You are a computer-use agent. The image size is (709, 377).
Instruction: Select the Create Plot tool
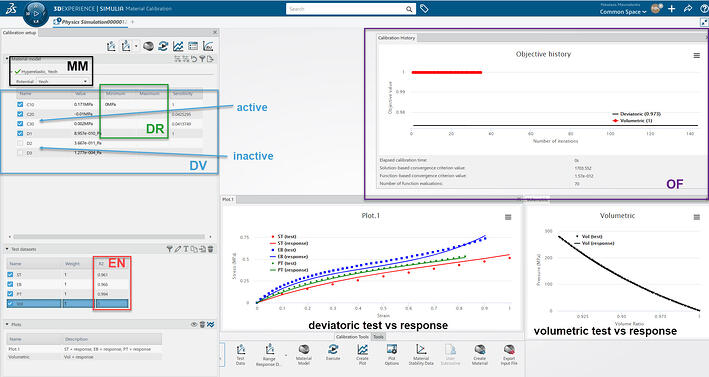pos(362,354)
